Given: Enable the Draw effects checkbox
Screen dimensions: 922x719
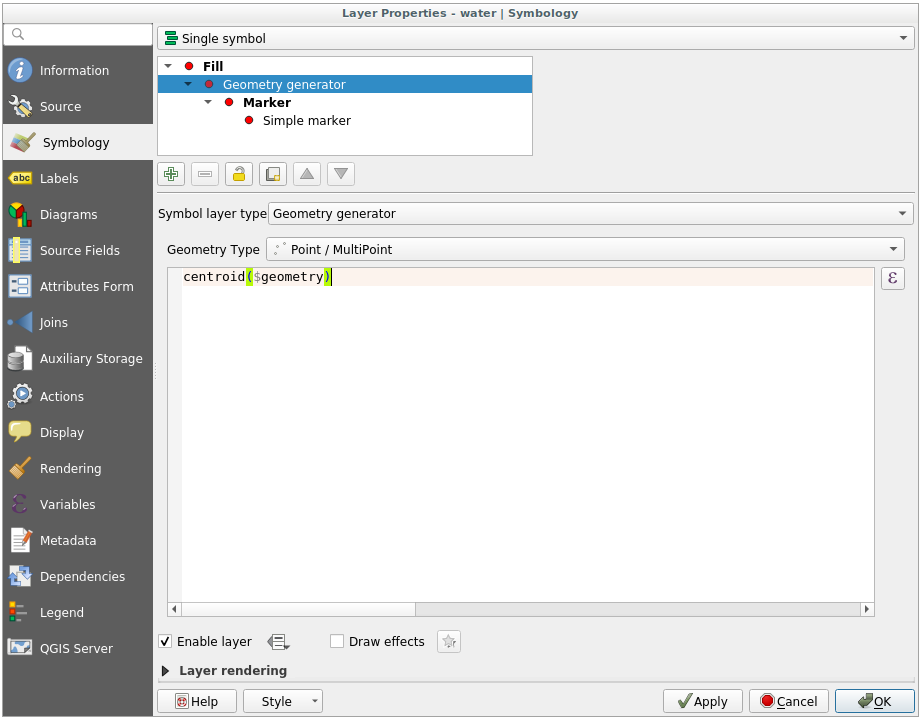Looking at the screenshot, I should [x=338, y=642].
